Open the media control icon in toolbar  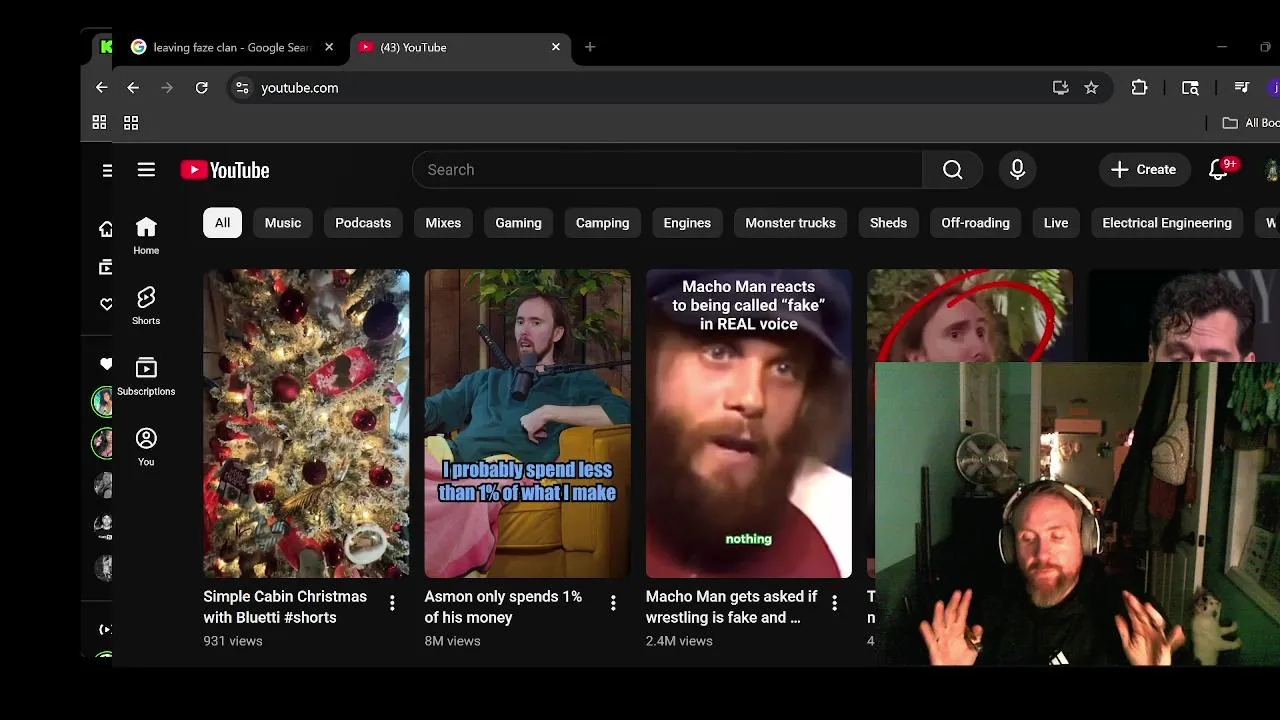point(1242,88)
